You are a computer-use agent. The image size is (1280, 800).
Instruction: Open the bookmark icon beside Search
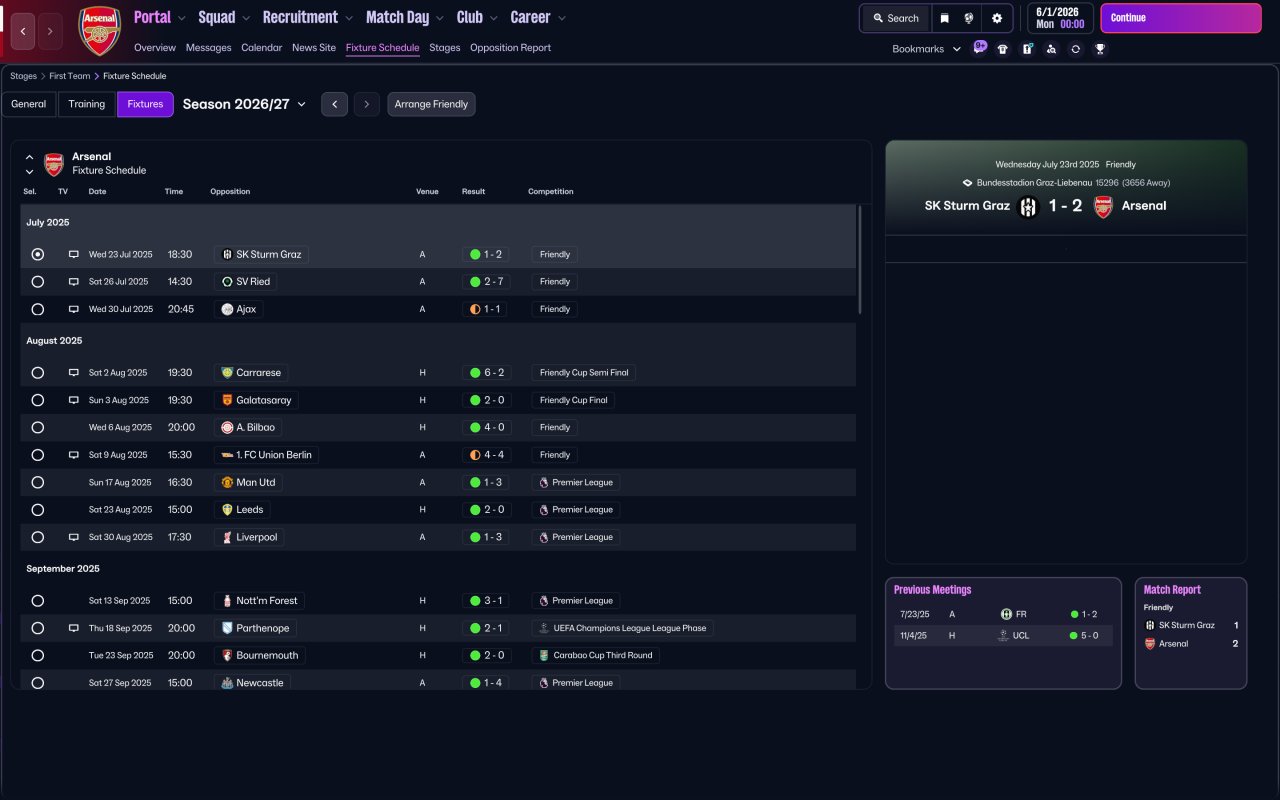(944, 18)
